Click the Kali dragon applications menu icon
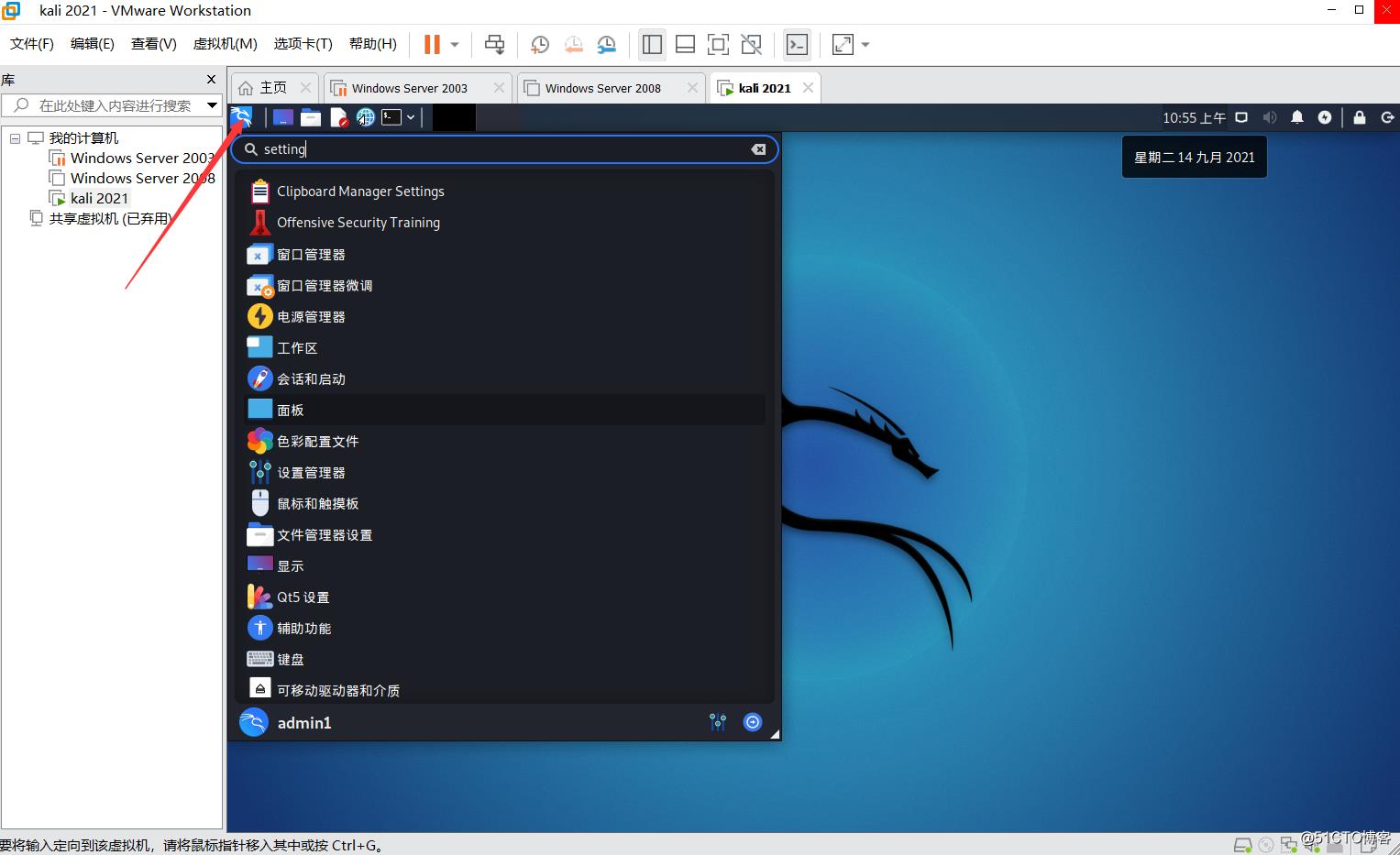 click(x=241, y=117)
